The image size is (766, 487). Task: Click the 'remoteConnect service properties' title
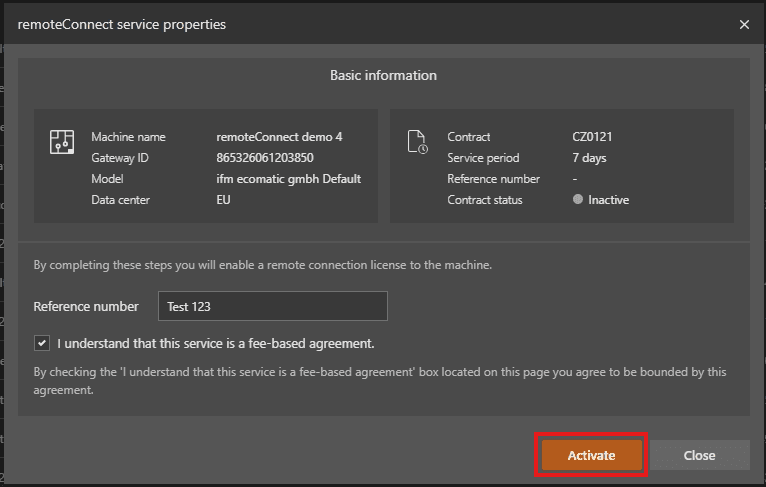coord(122,24)
